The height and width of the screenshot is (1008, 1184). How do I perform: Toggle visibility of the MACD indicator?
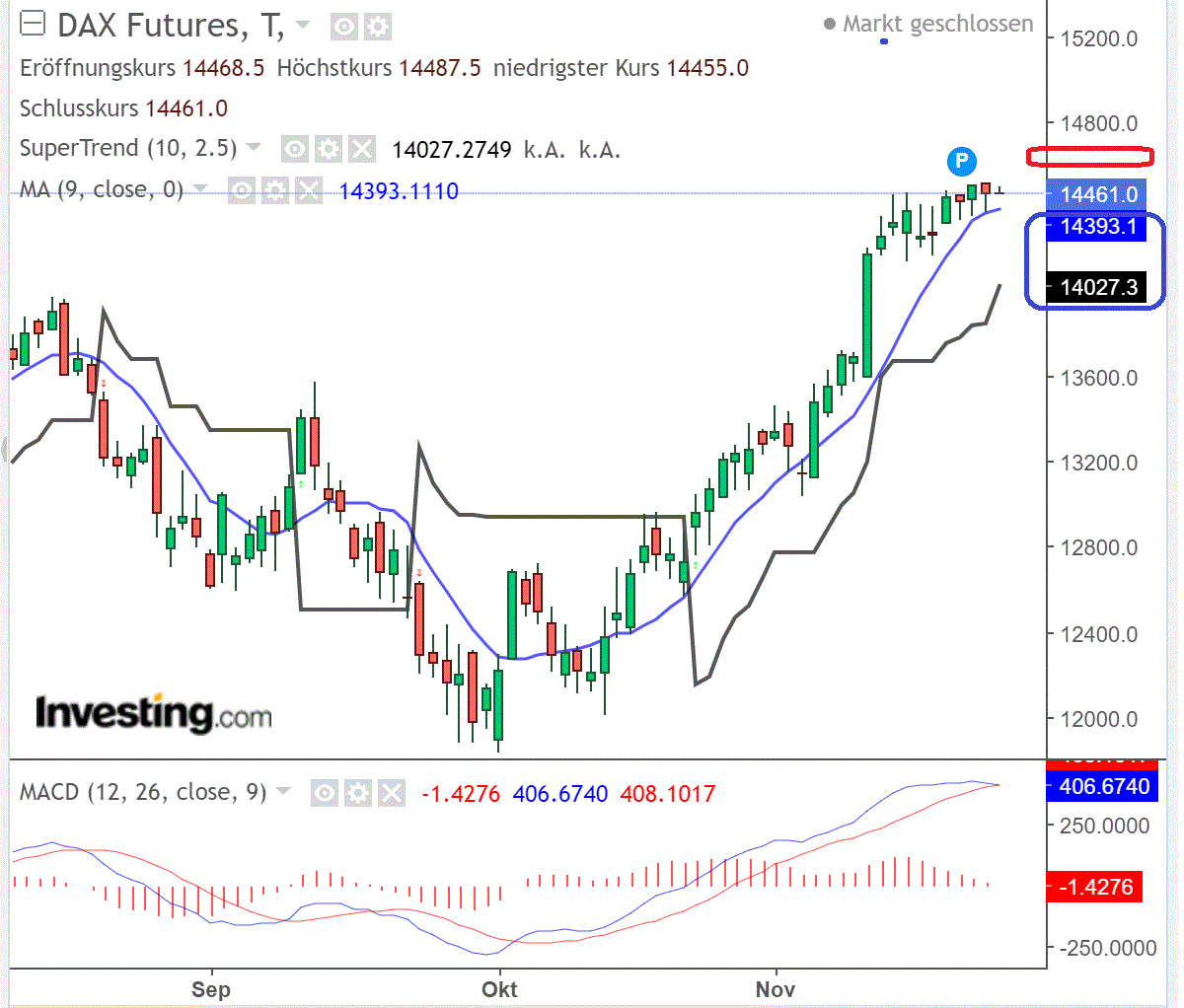click(x=324, y=792)
